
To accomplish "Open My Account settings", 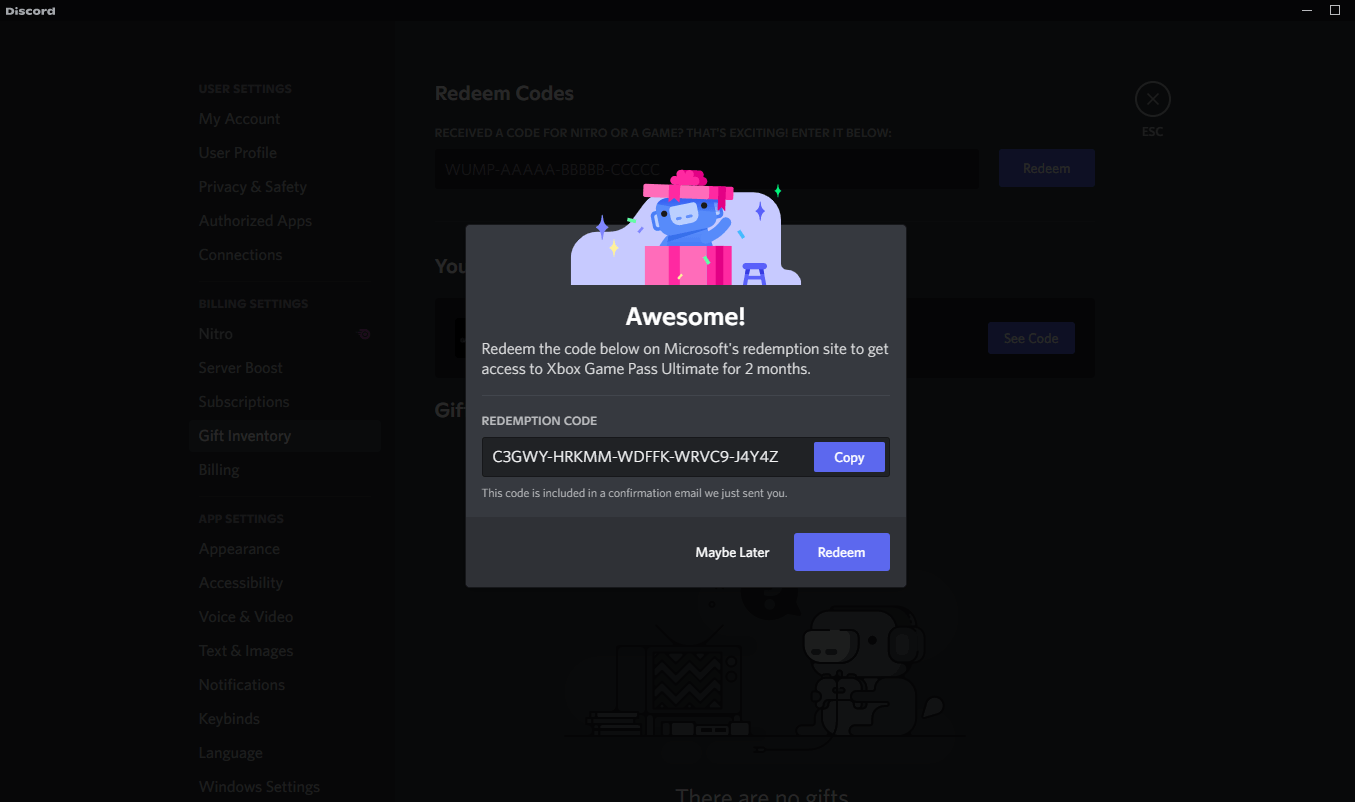I will (x=284, y=119).
